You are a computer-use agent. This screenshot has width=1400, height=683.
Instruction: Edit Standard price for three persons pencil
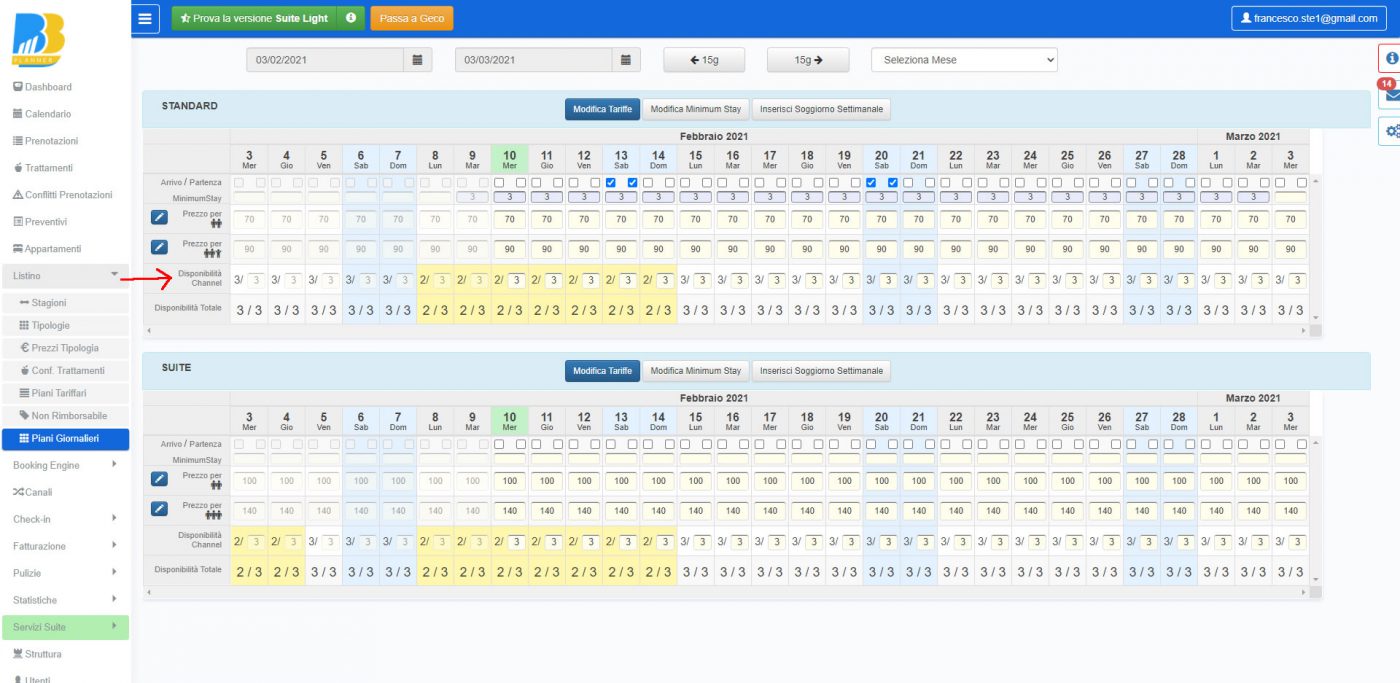(x=159, y=247)
